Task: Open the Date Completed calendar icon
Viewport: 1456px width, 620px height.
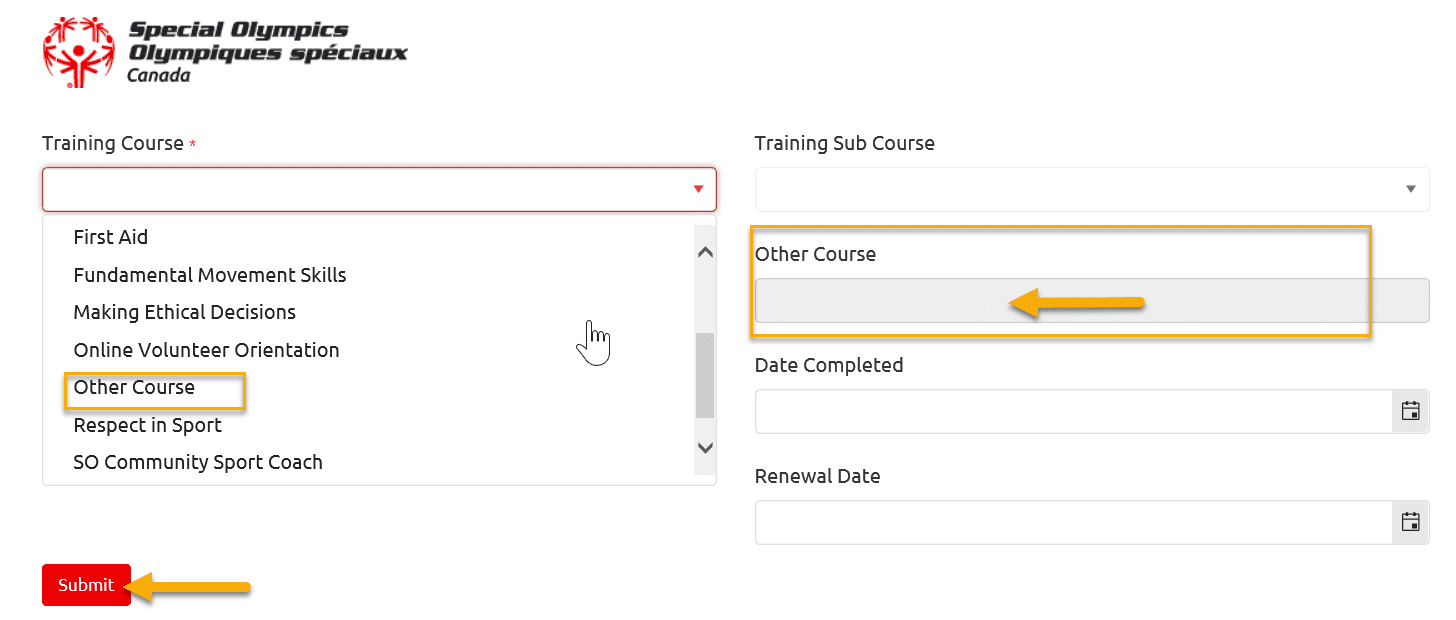Action: click(1410, 411)
